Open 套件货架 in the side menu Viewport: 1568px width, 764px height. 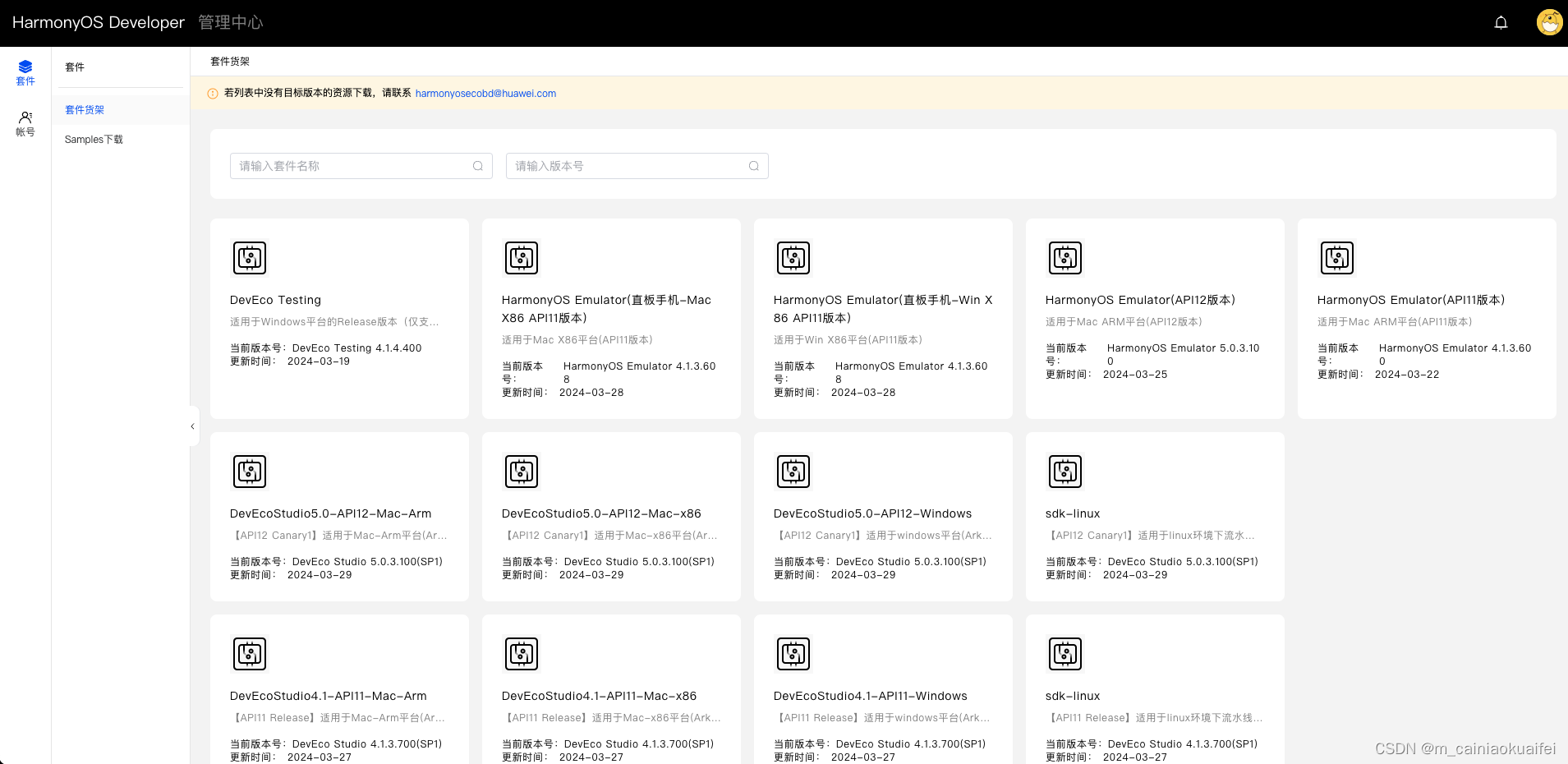click(x=121, y=110)
